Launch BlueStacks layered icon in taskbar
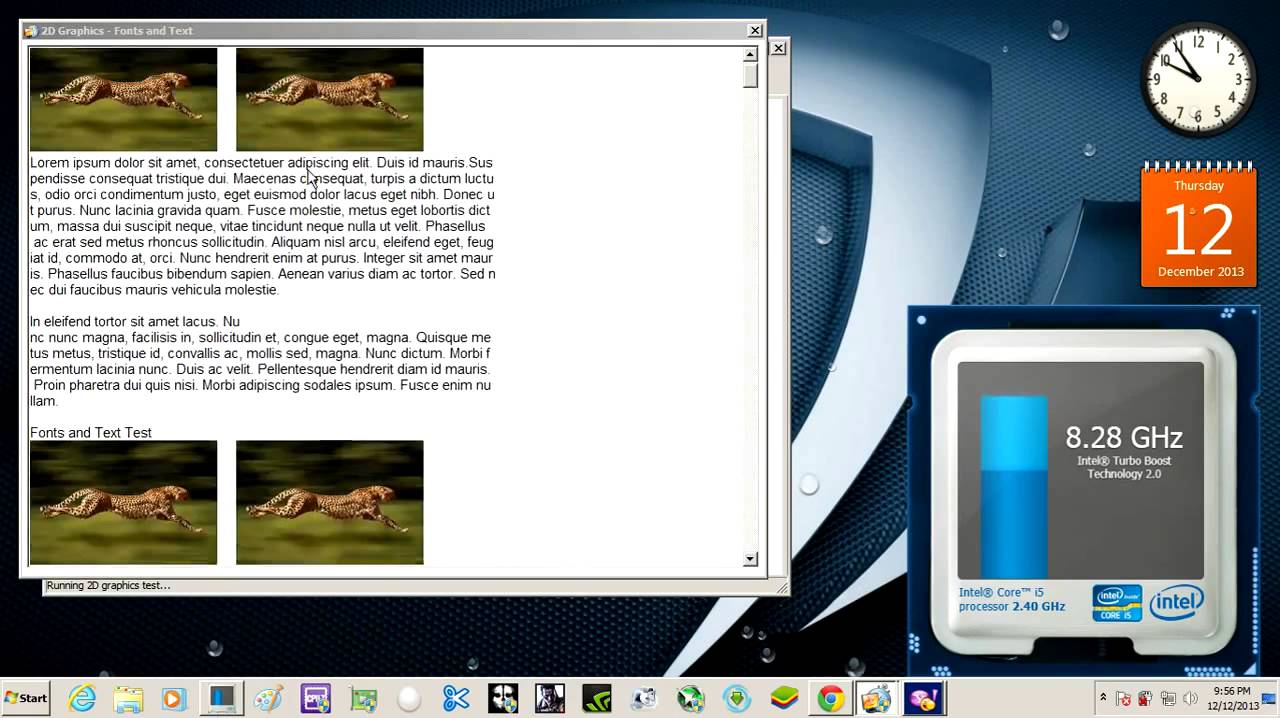This screenshot has width=1280, height=718. point(784,698)
